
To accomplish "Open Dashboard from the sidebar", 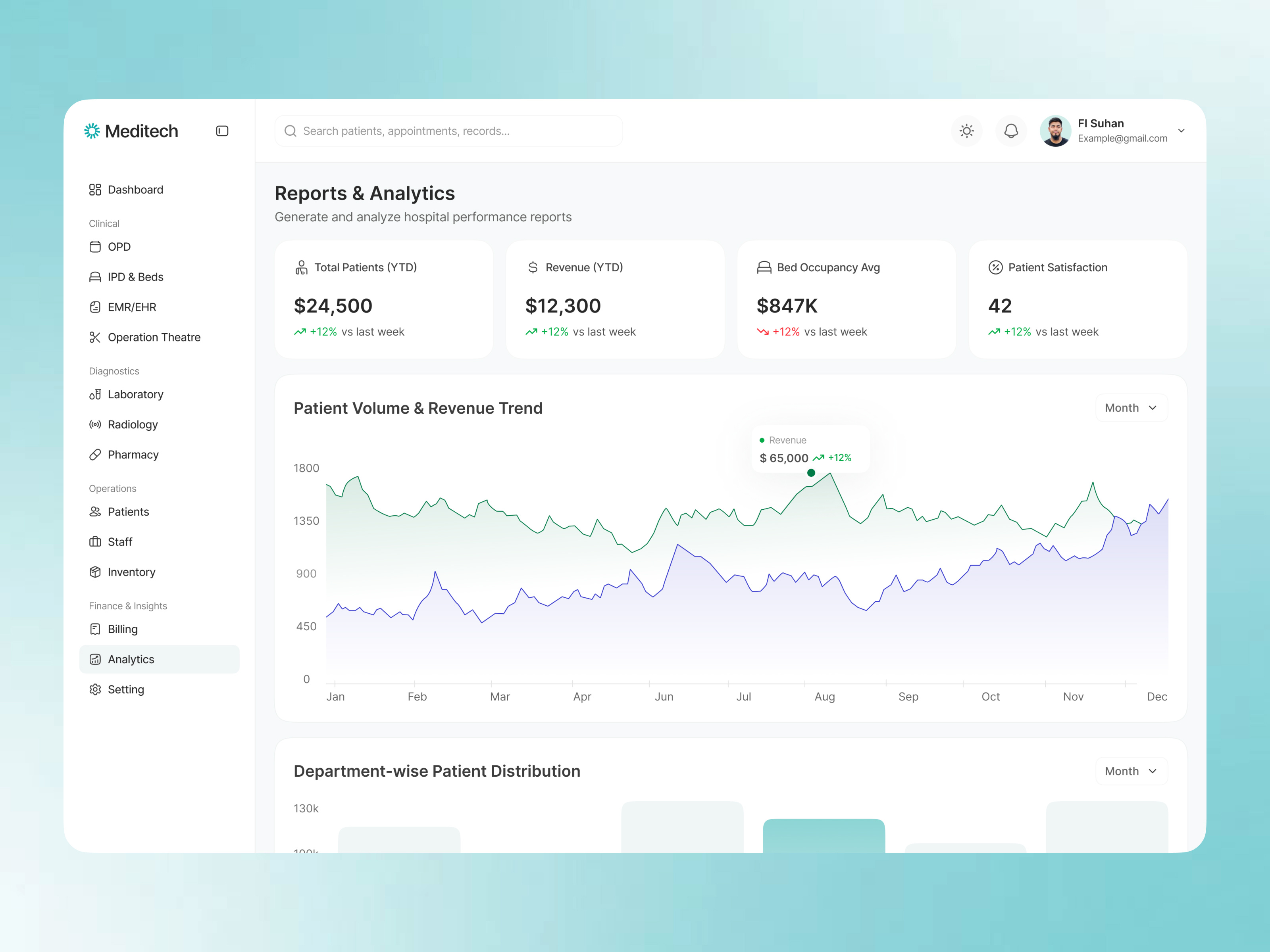I will (x=160, y=189).
